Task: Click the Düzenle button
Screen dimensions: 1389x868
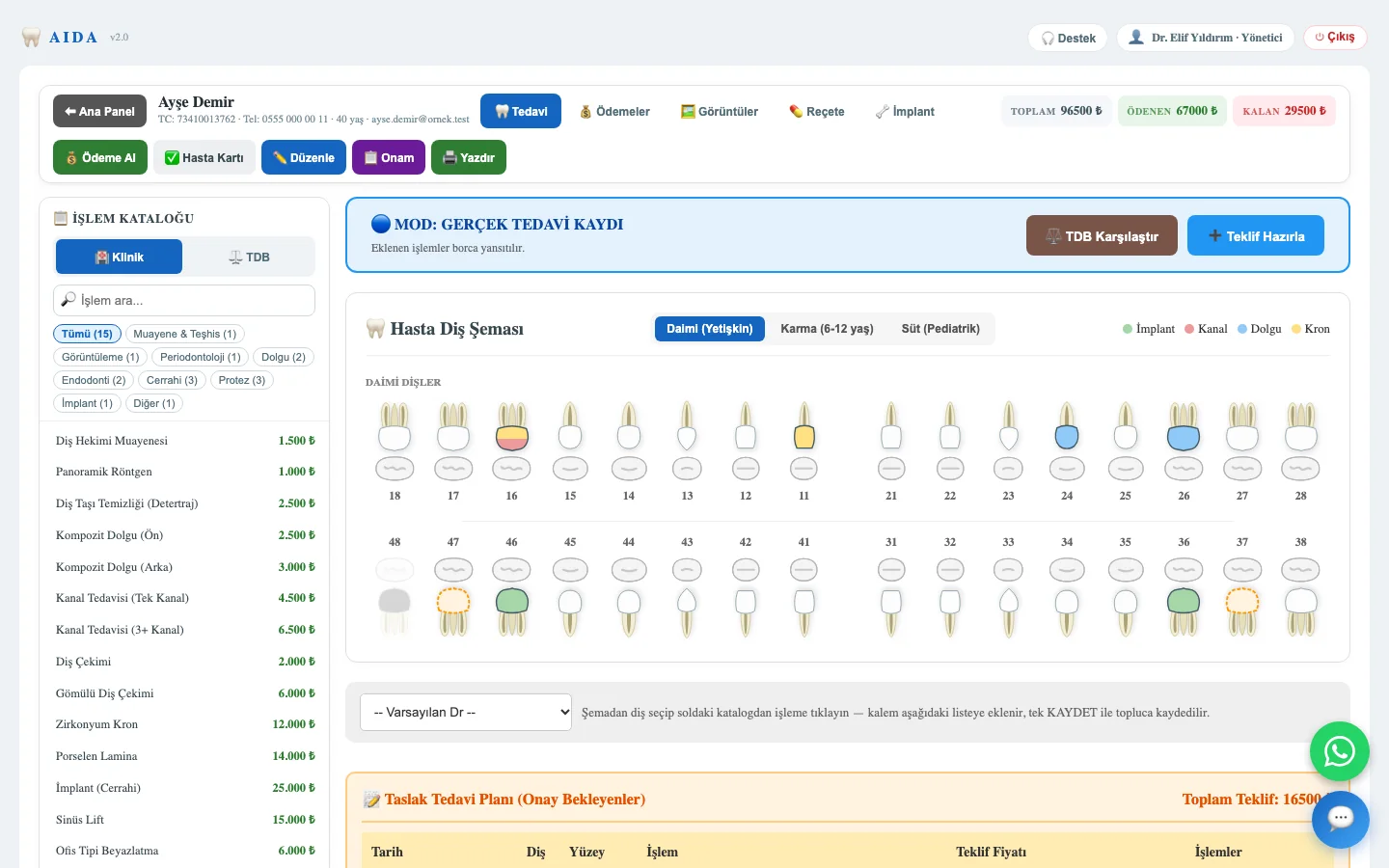Action: 304,157
